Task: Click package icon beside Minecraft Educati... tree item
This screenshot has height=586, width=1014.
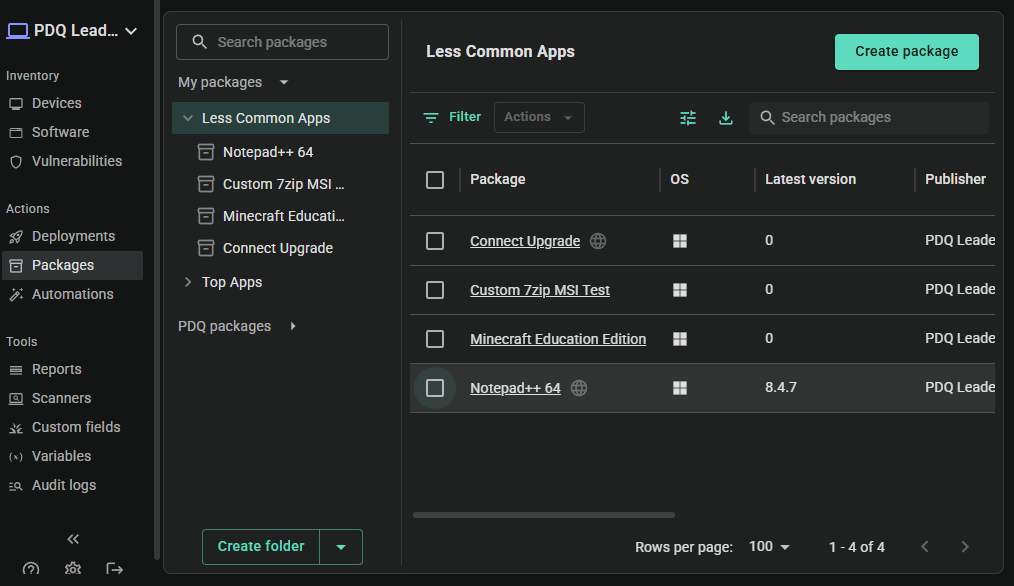Action: 206,216
